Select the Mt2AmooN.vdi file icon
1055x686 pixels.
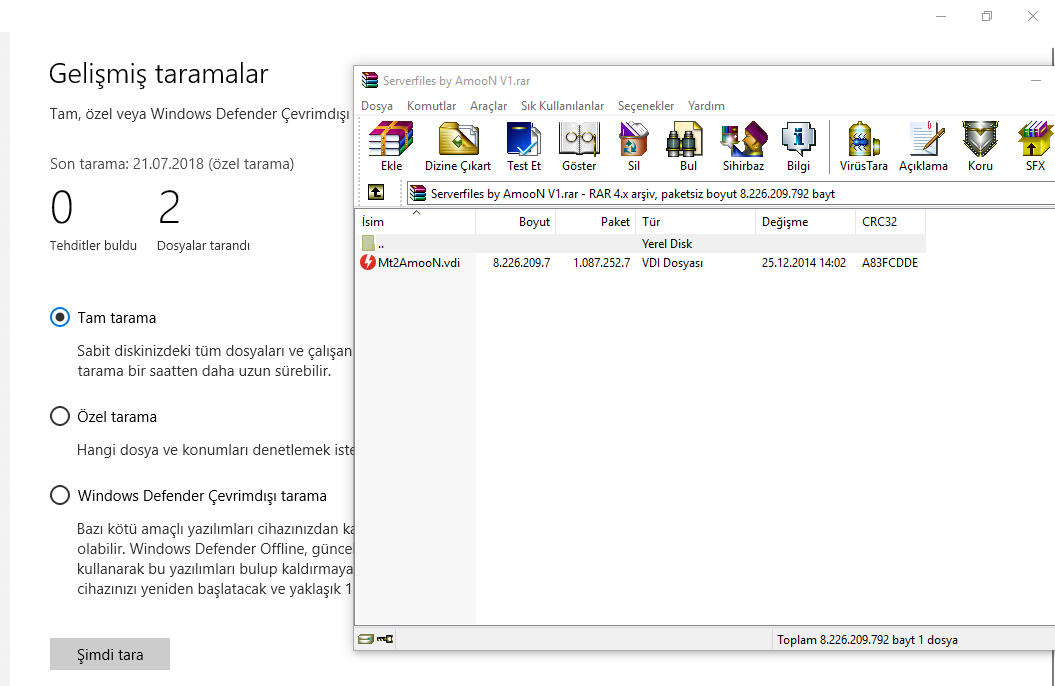click(x=368, y=262)
